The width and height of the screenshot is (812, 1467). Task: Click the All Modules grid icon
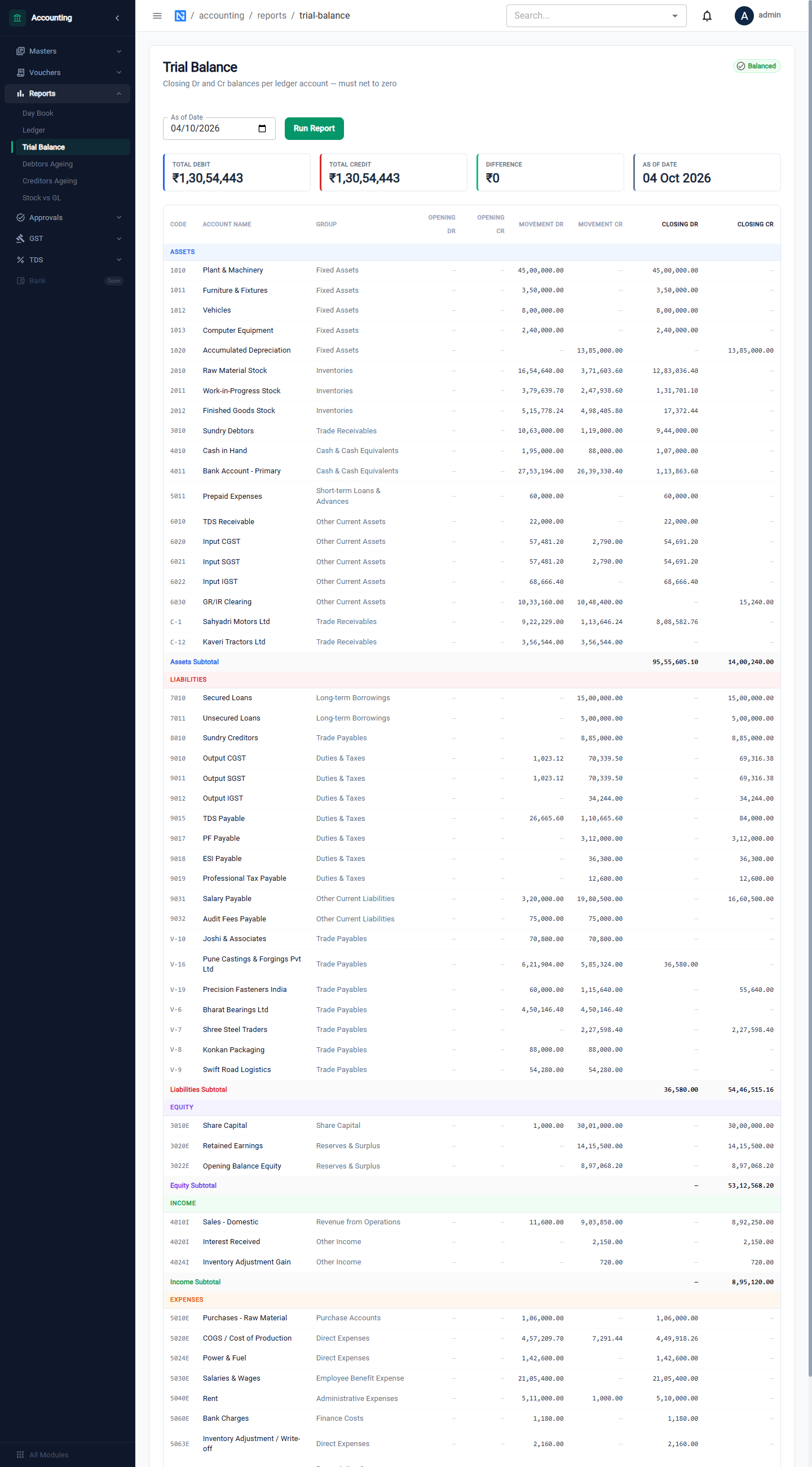point(20,1455)
